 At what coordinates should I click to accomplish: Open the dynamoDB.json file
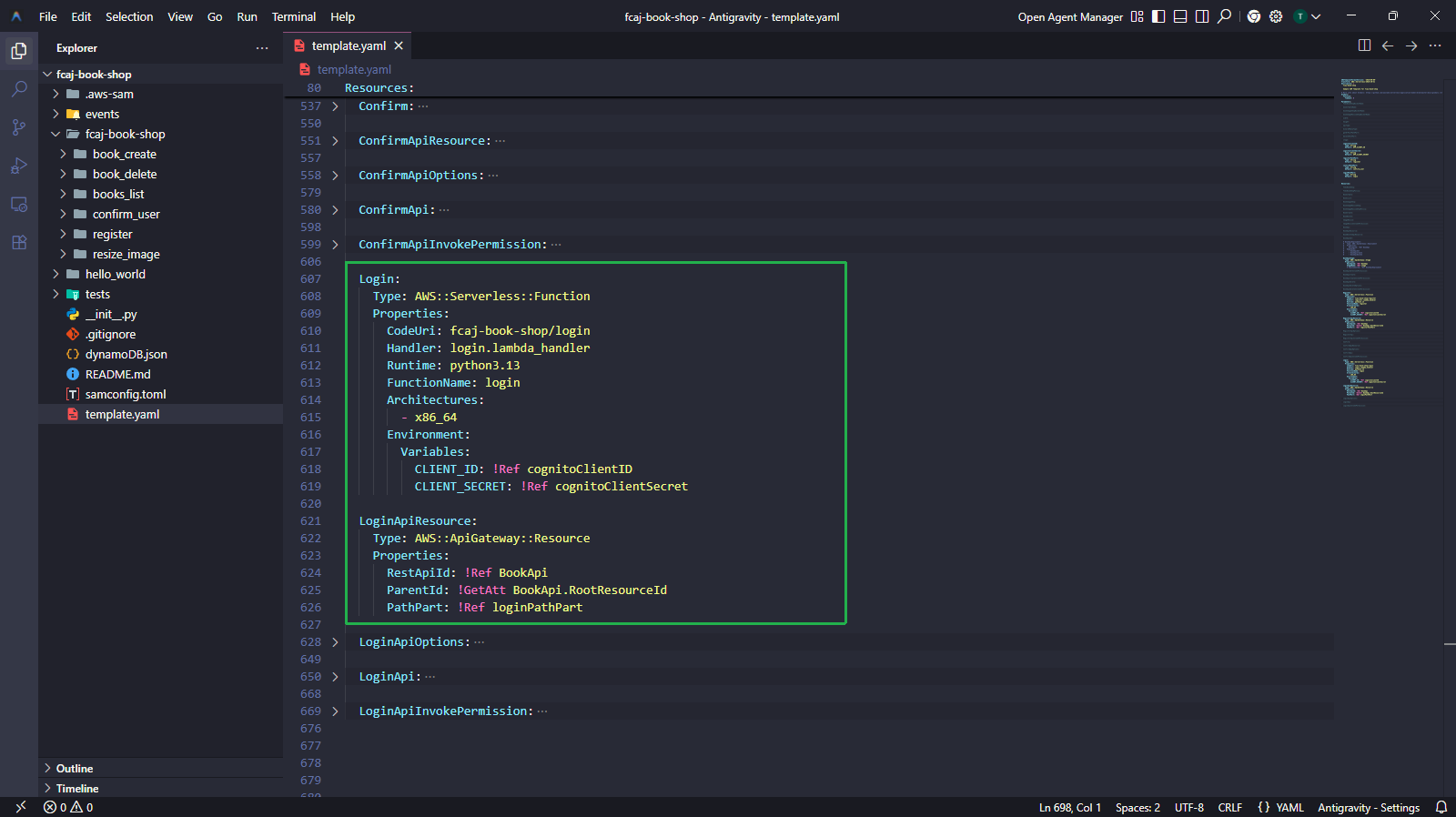point(126,355)
